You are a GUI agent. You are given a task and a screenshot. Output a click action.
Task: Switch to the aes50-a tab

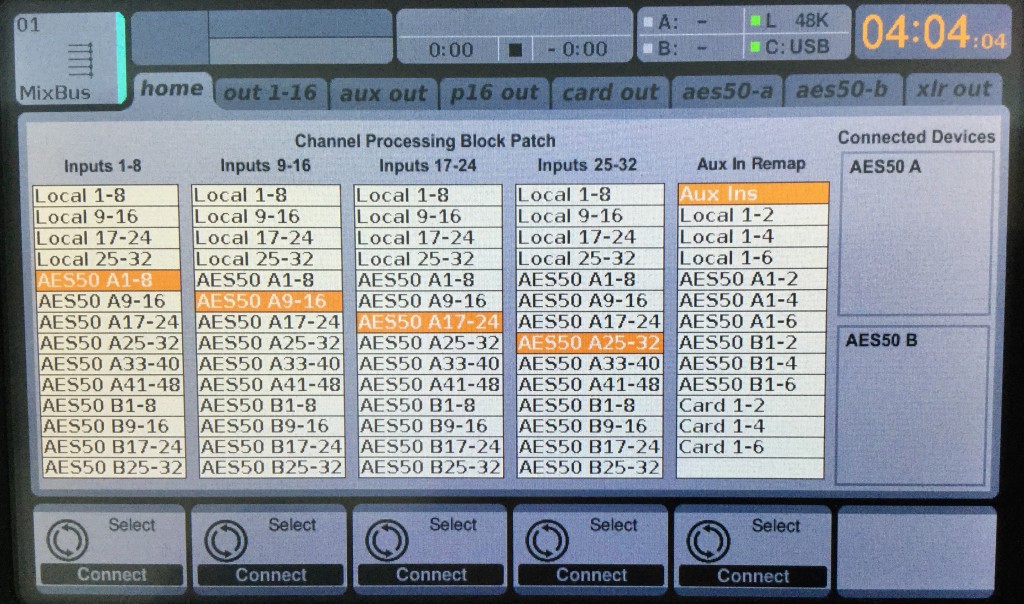pyautogui.click(x=728, y=91)
